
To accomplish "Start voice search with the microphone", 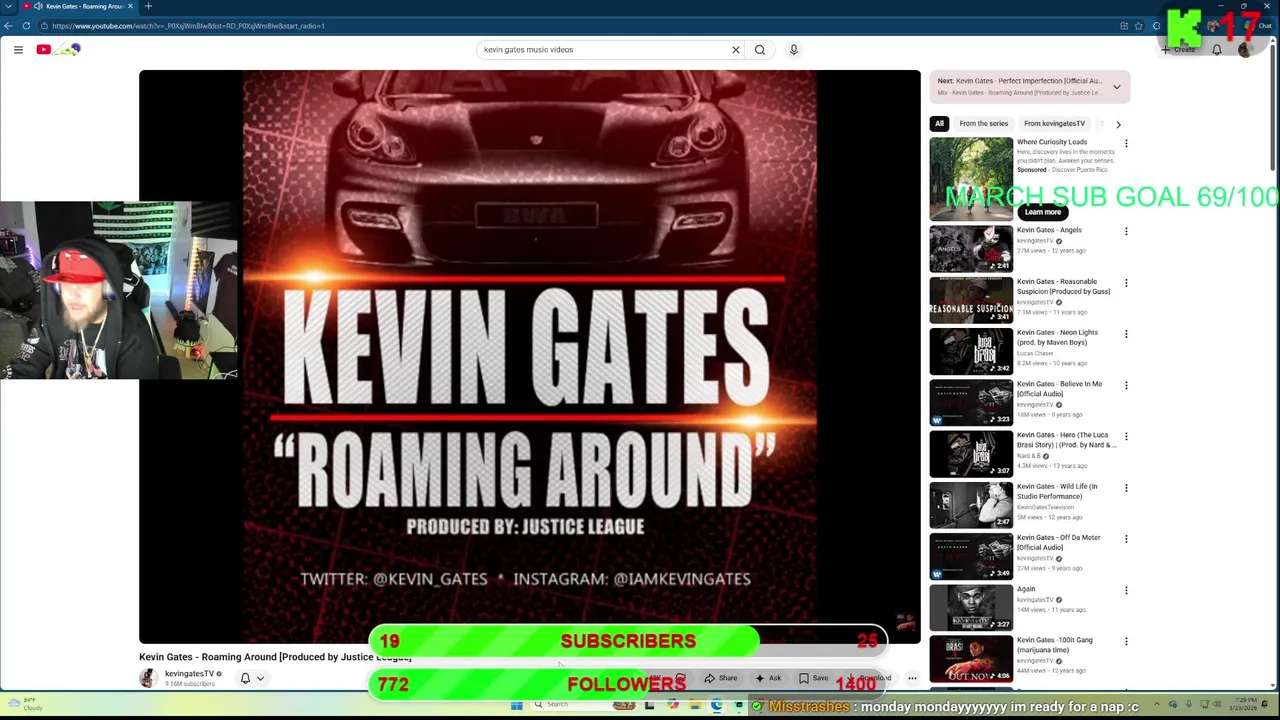I will [794, 49].
